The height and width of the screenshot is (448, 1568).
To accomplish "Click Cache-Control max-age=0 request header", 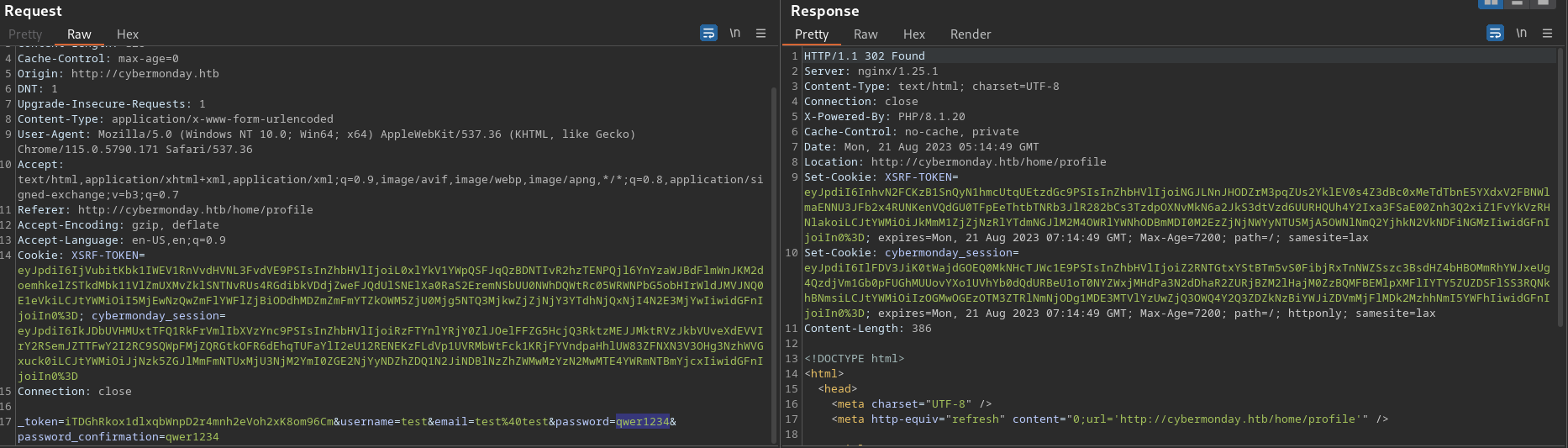I will [98, 59].
